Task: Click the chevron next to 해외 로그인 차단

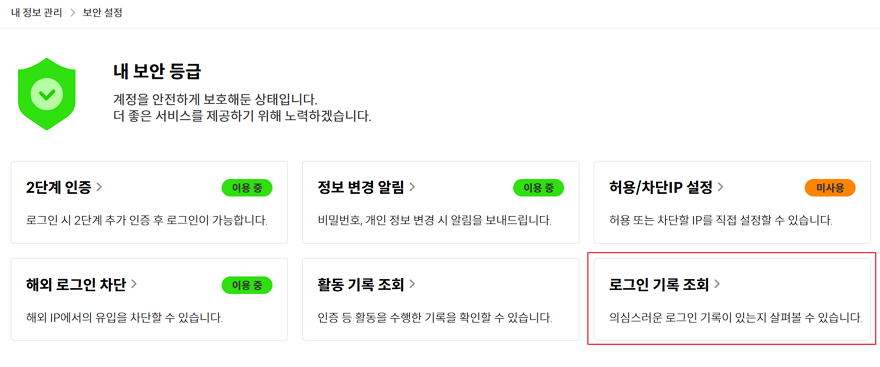Action: coord(134,284)
